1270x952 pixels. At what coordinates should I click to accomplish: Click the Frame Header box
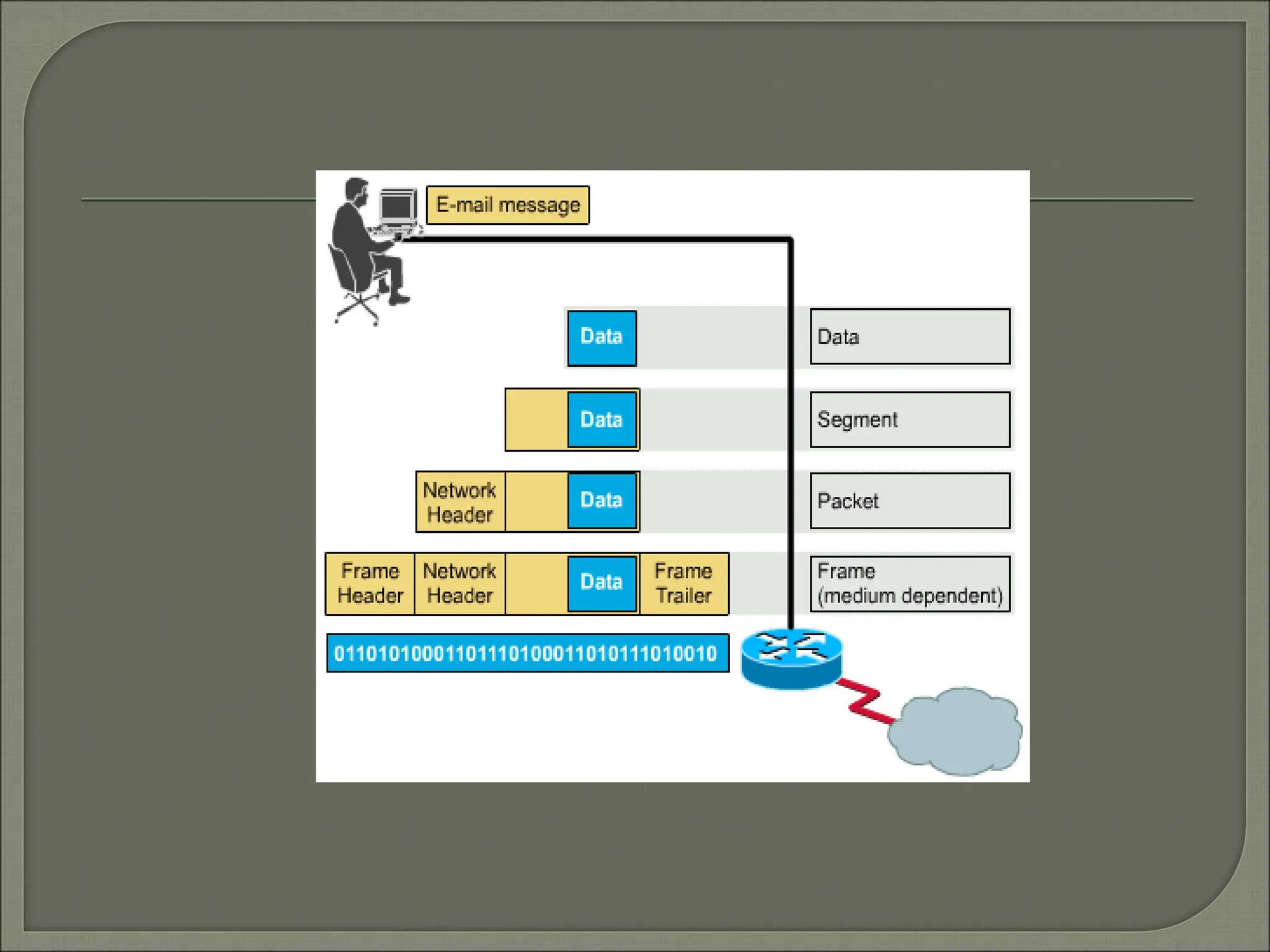[370, 583]
